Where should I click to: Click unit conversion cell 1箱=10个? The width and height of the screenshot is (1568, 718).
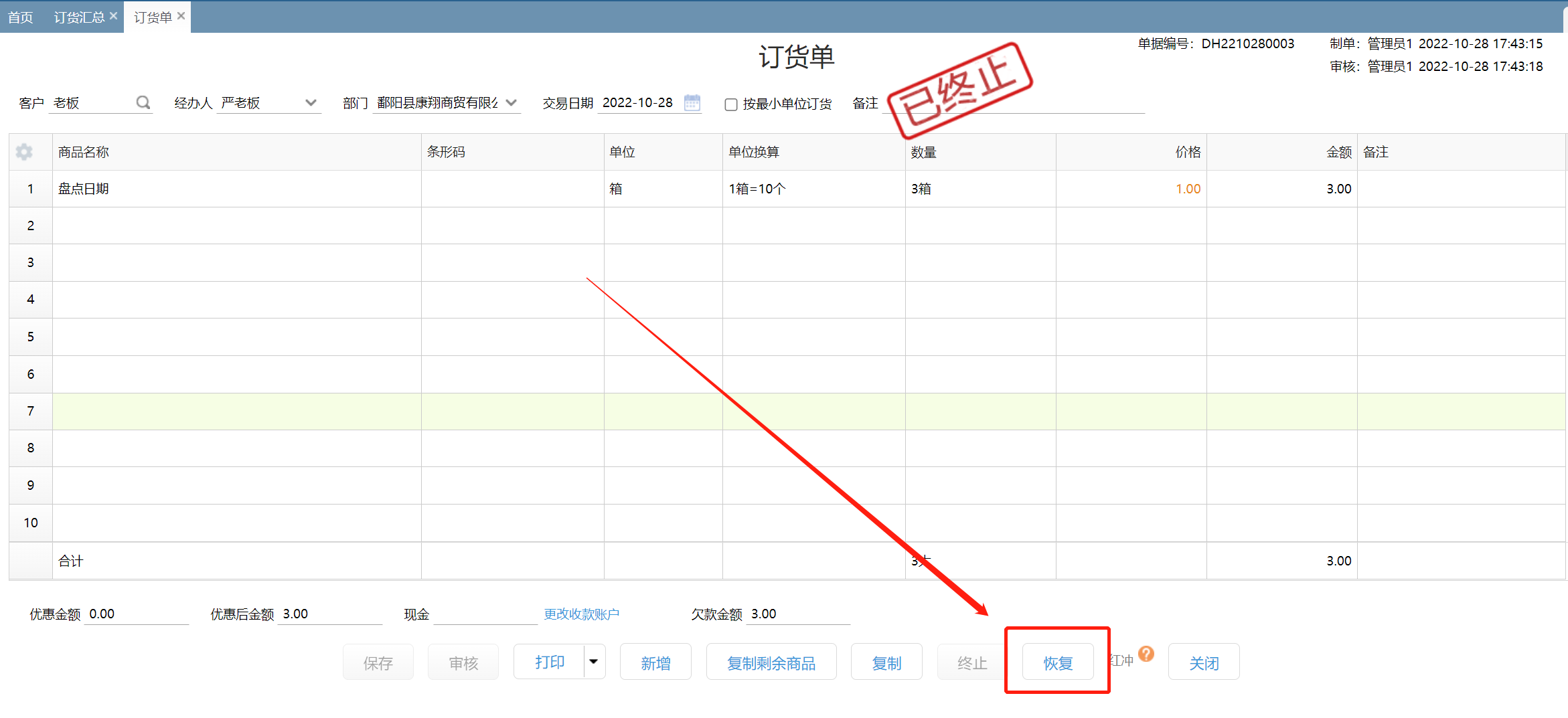coord(814,189)
